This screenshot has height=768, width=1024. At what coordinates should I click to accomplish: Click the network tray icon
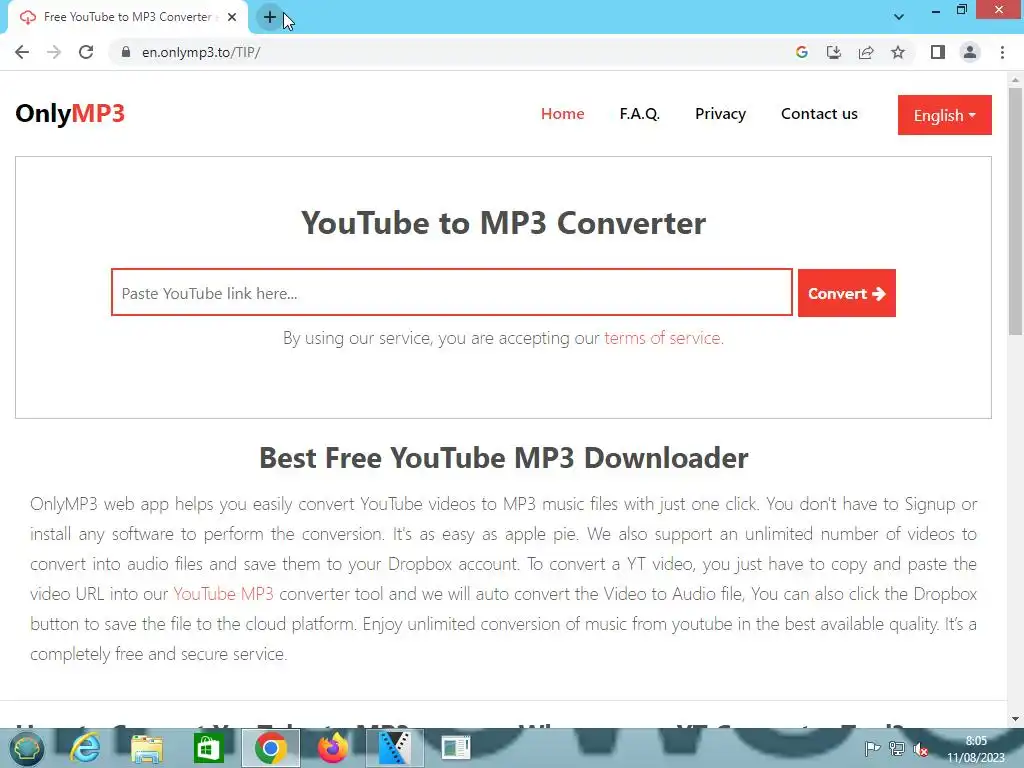(897, 749)
